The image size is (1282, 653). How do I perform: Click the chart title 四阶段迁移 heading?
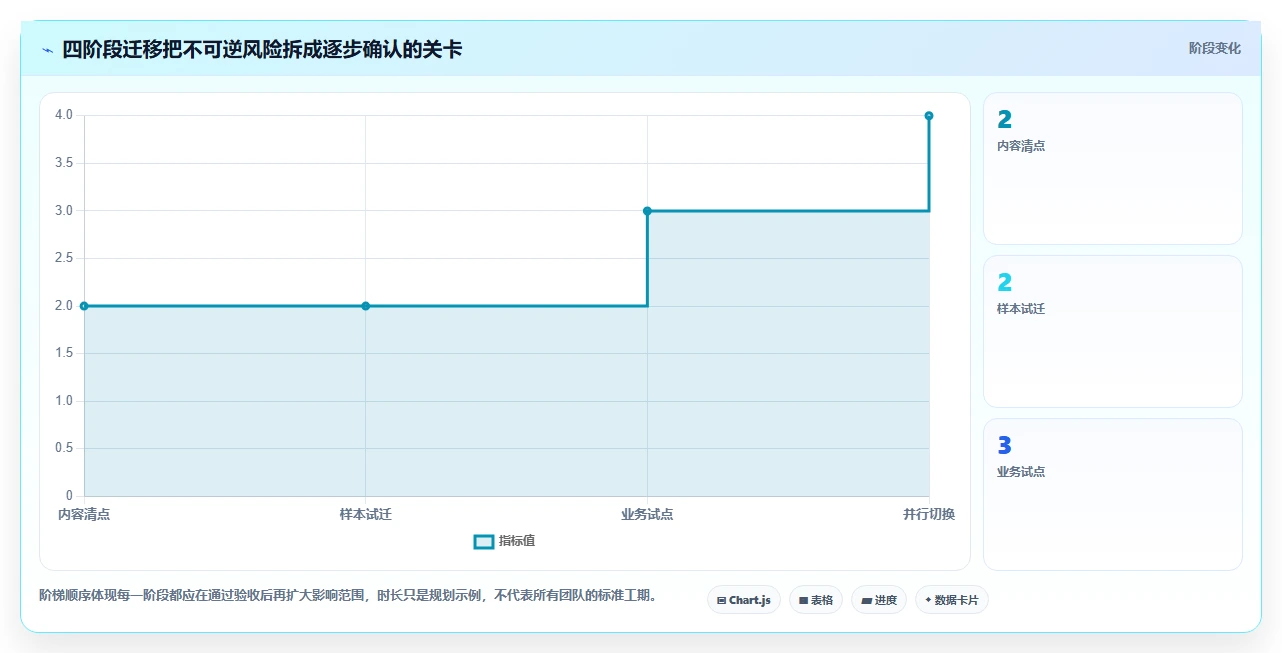point(262,49)
